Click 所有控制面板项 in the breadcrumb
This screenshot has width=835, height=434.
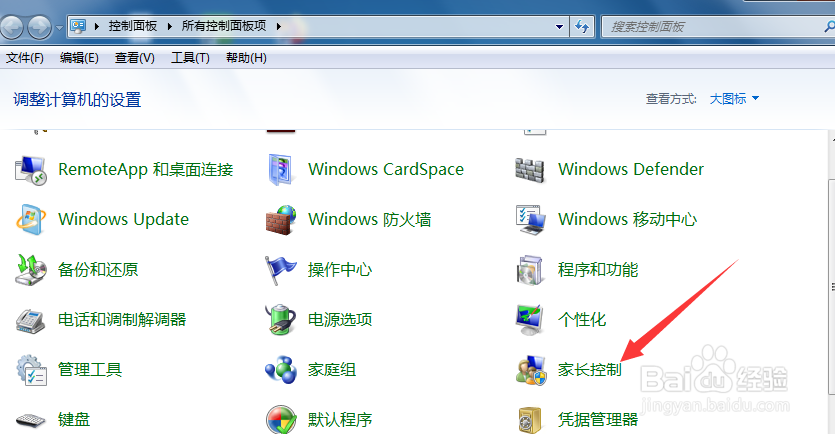(224, 26)
